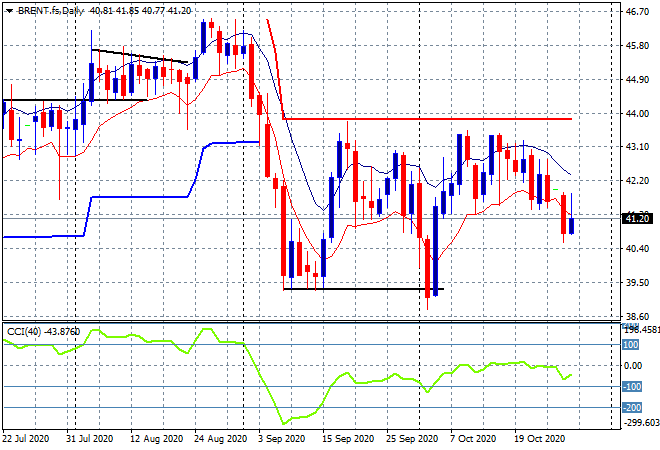The image size is (660, 450).
Task: Click the 3 Sep 2020 date label
Action: tap(282, 439)
